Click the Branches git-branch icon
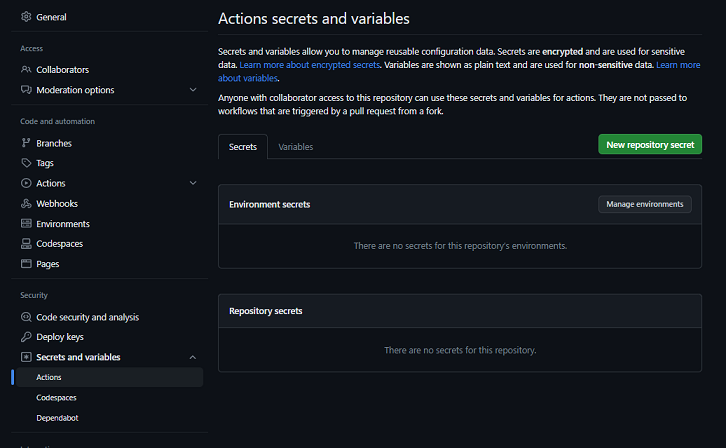 26,143
